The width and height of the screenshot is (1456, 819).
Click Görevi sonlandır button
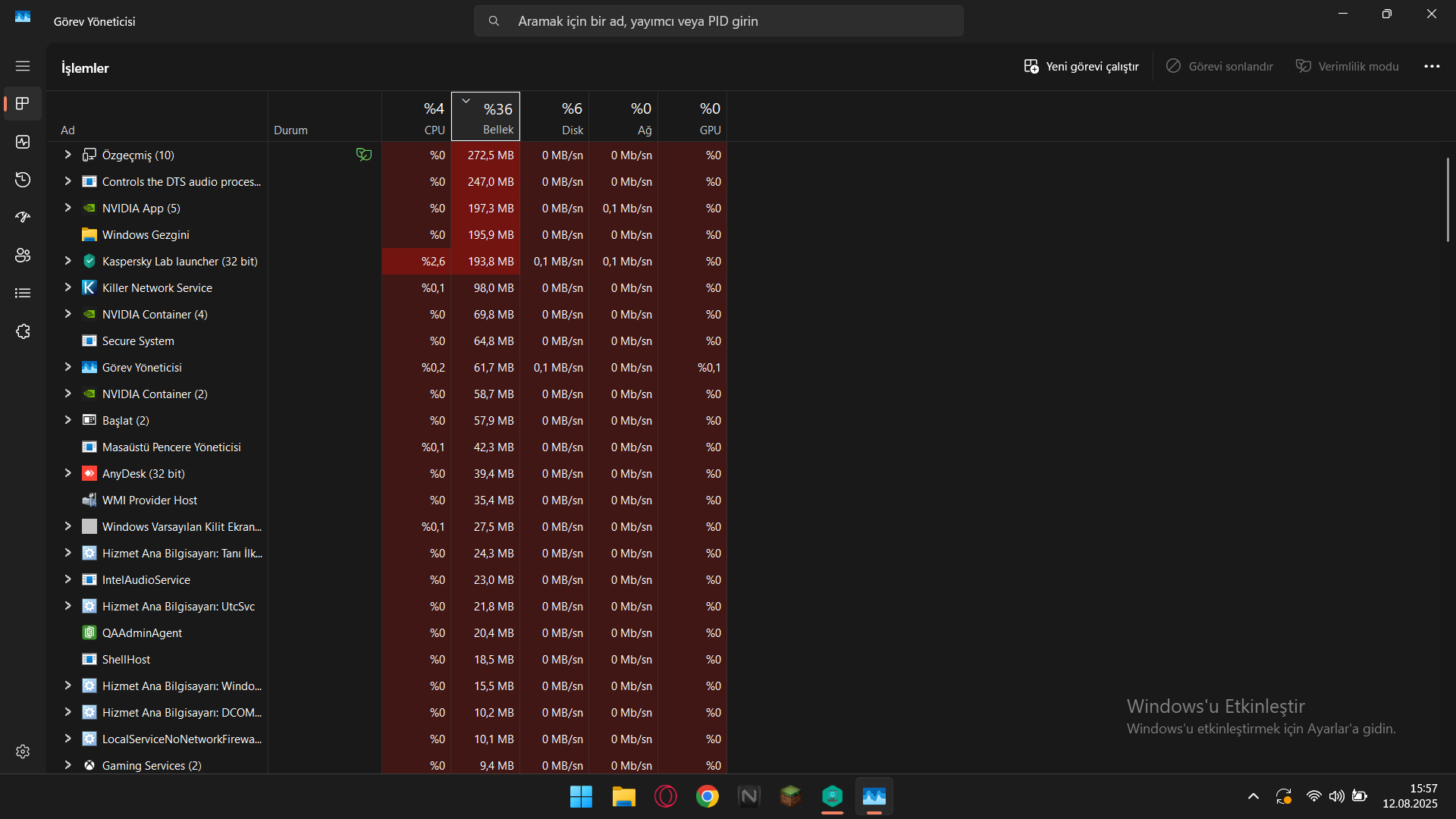tap(1219, 67)
